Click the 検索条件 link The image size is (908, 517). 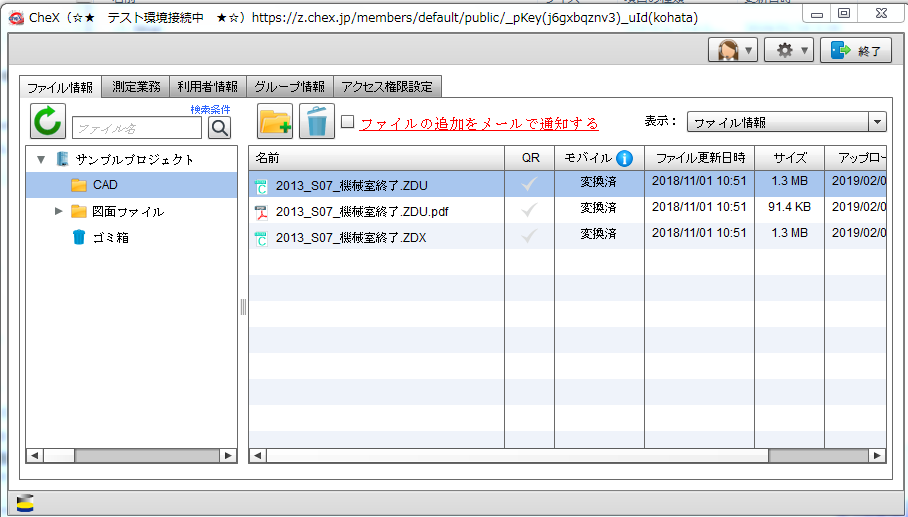[210, 108]
